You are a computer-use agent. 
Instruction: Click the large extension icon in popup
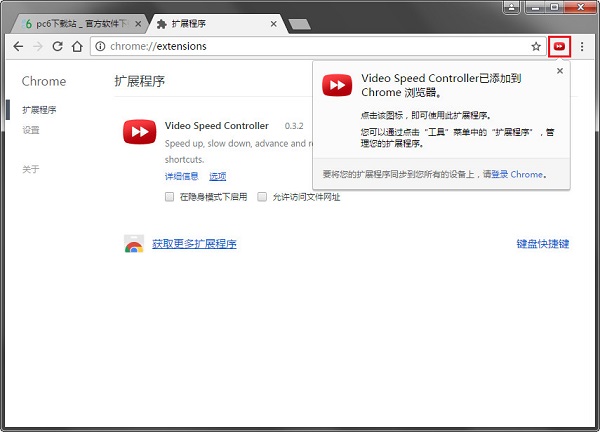(337, 85)
